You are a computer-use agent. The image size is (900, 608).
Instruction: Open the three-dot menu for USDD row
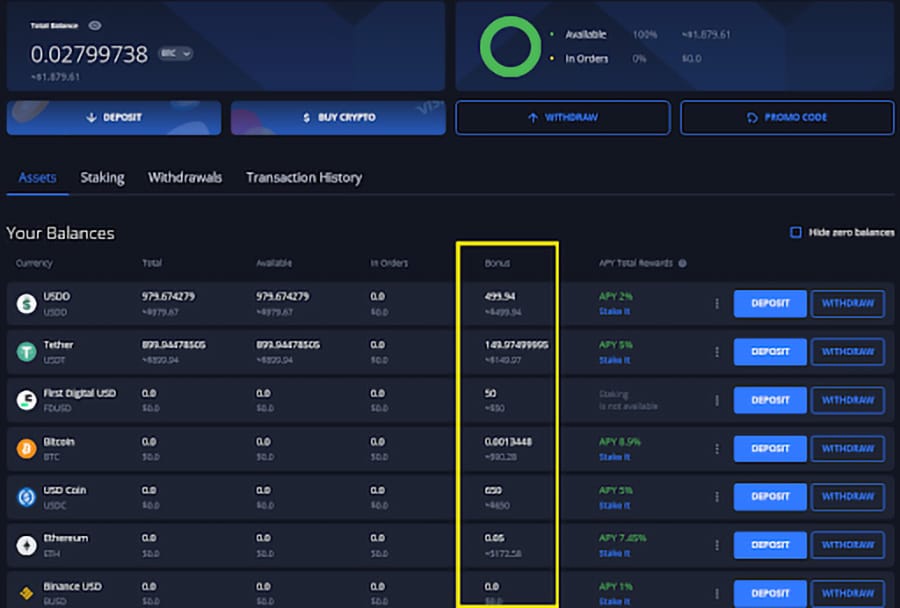point(716,303)
